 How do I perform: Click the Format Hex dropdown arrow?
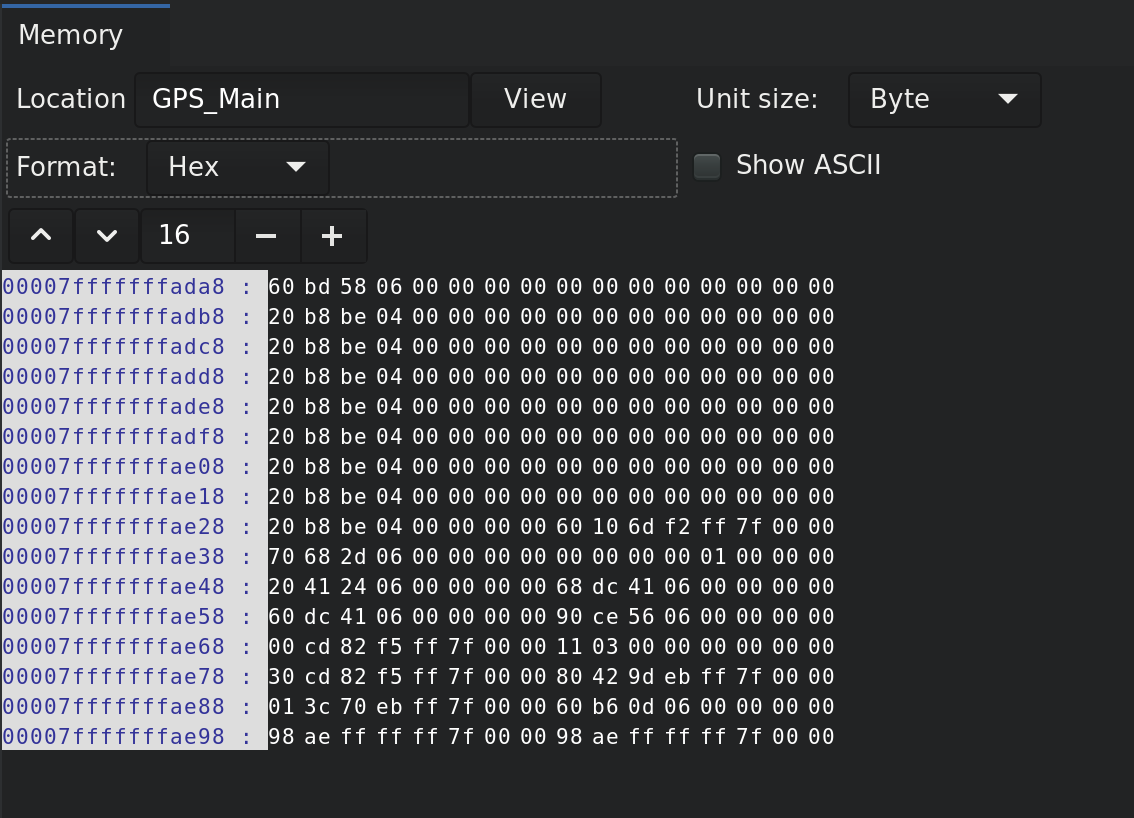click(x=295, y=167)
